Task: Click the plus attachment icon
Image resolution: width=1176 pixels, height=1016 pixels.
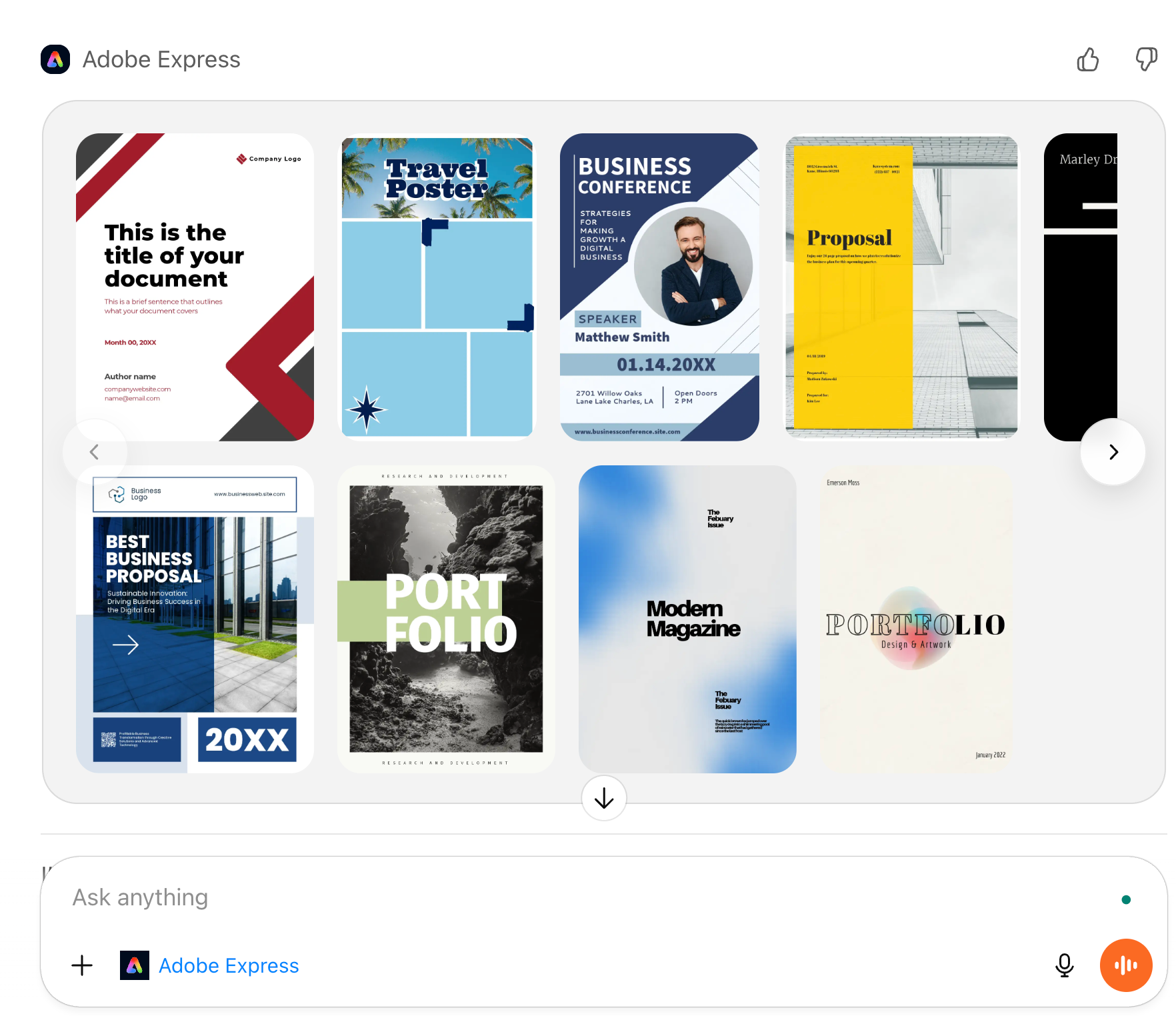Action: (82, 965)
